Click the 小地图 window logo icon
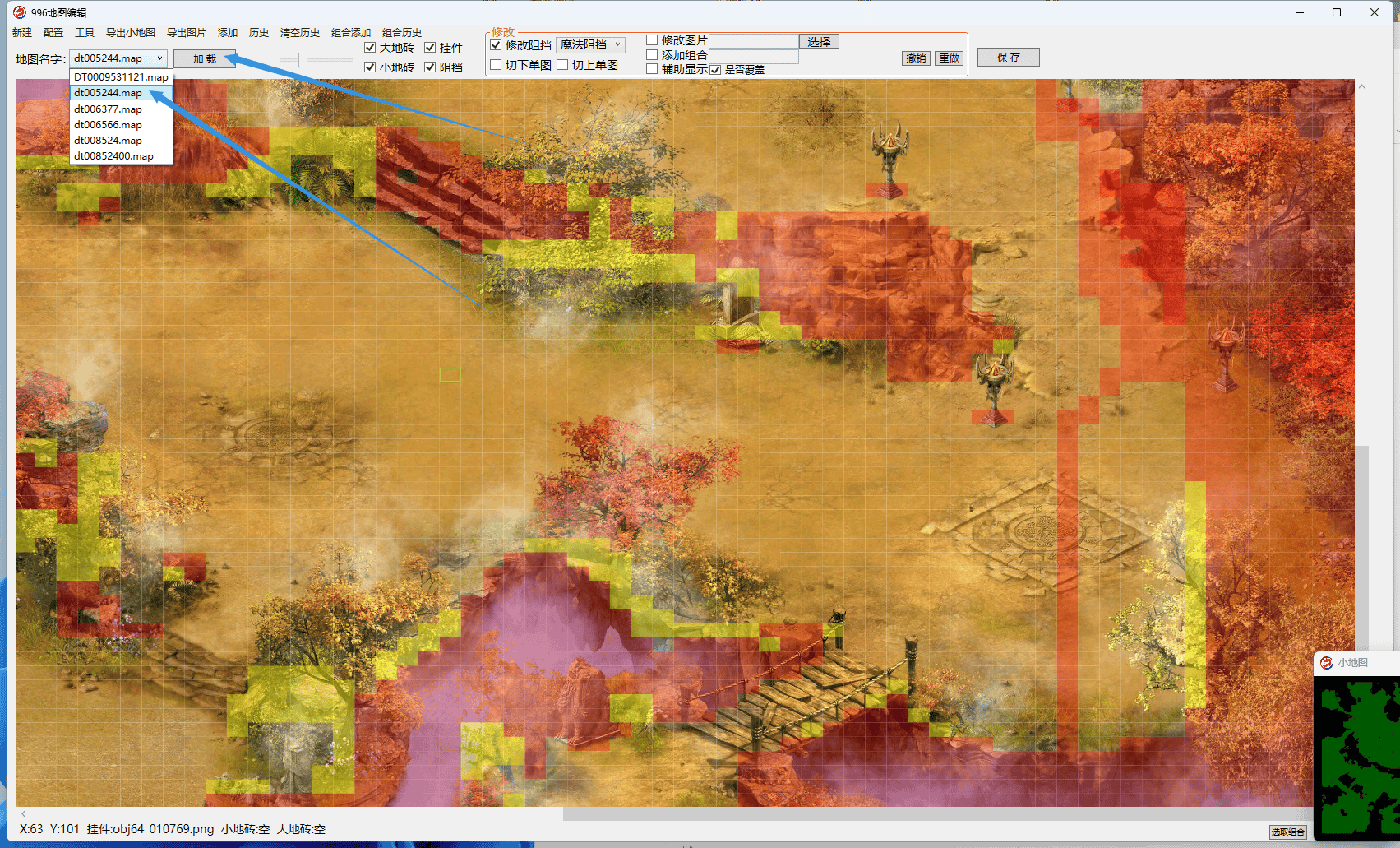 point(1326,663)
